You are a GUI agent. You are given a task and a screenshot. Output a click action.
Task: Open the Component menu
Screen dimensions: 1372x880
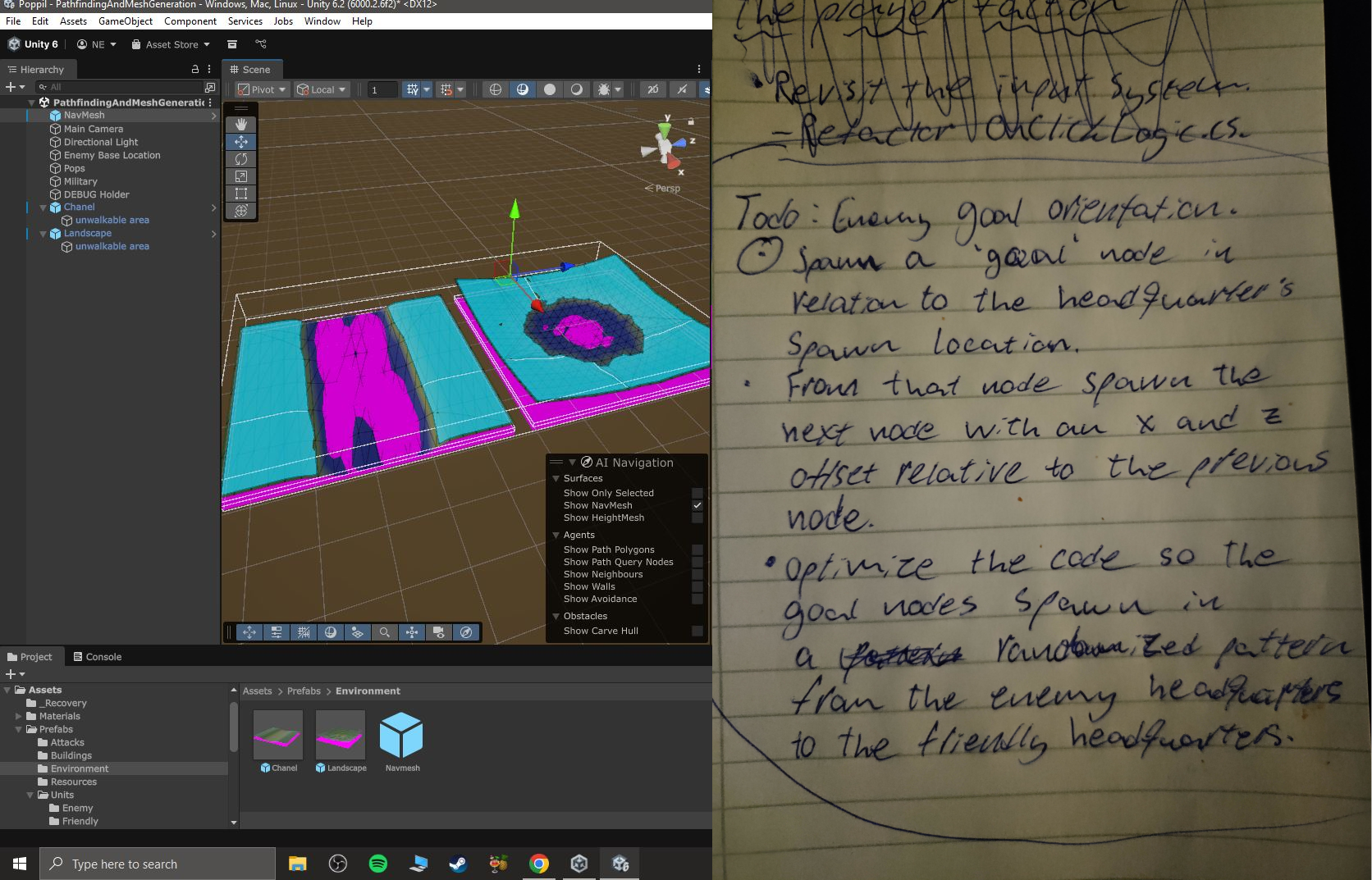pyautogui.click(x=190, y=21)
